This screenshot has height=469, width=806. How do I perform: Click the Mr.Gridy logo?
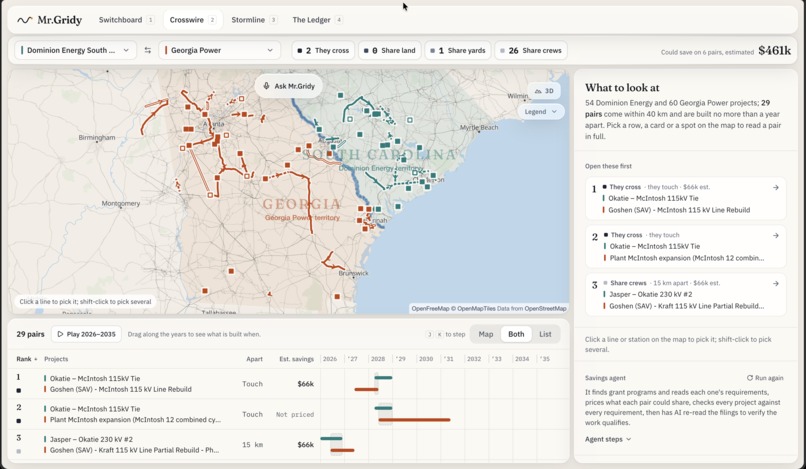pos(49,20)
